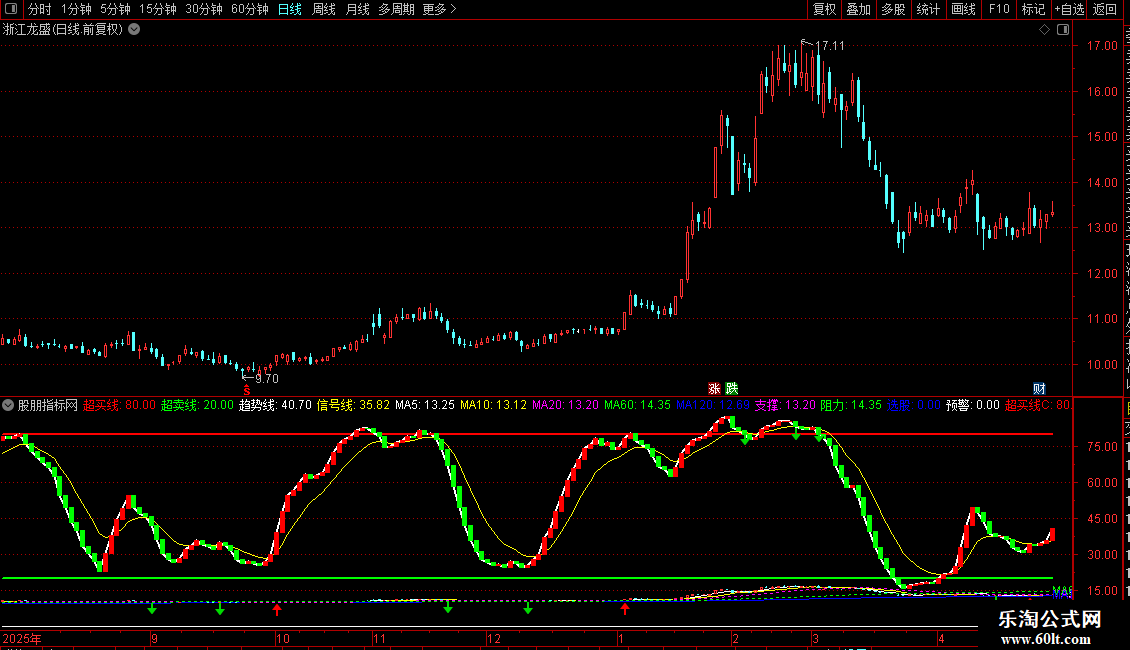Viewport: 1130px width, 650px height.
Task: Click the blue 财 finance marker icon
Action: click(1038, 388)
